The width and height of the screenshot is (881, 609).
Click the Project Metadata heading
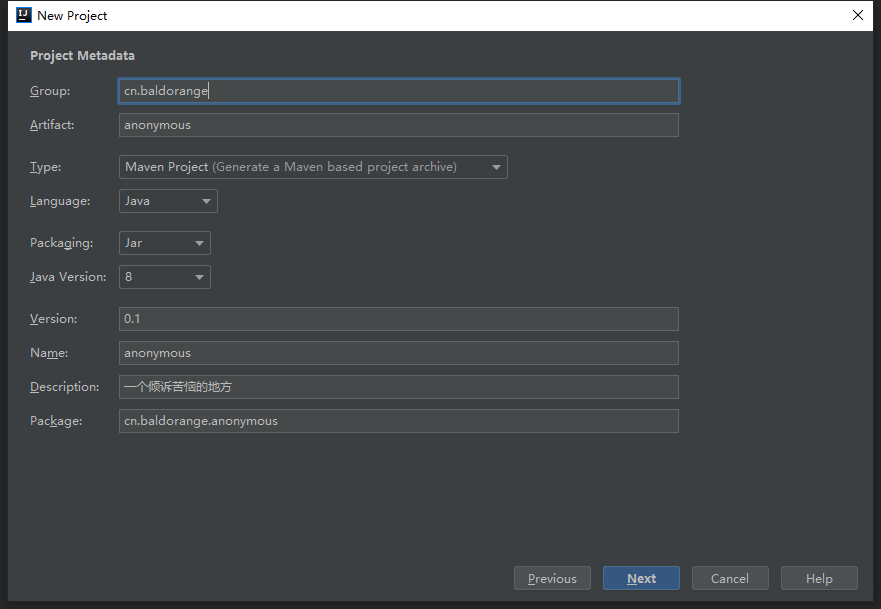point(83,56)
